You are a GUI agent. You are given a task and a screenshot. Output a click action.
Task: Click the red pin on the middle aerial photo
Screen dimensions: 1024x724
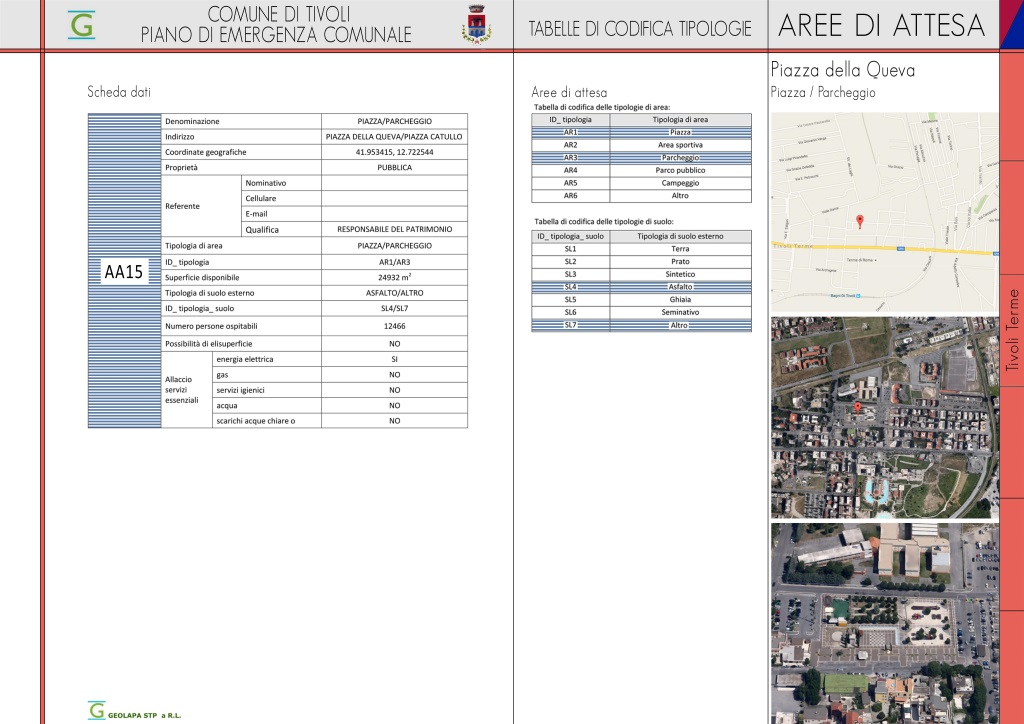pos(857,408)
